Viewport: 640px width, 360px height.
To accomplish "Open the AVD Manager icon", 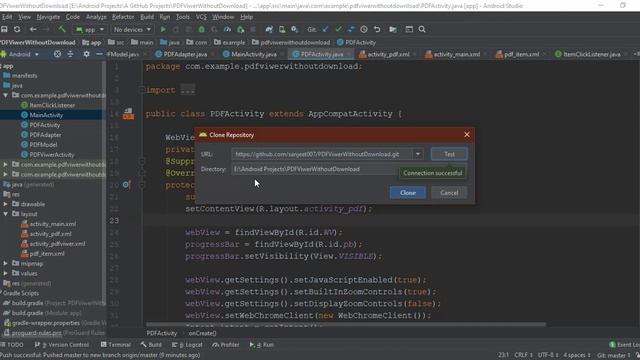I will (282, 29).
